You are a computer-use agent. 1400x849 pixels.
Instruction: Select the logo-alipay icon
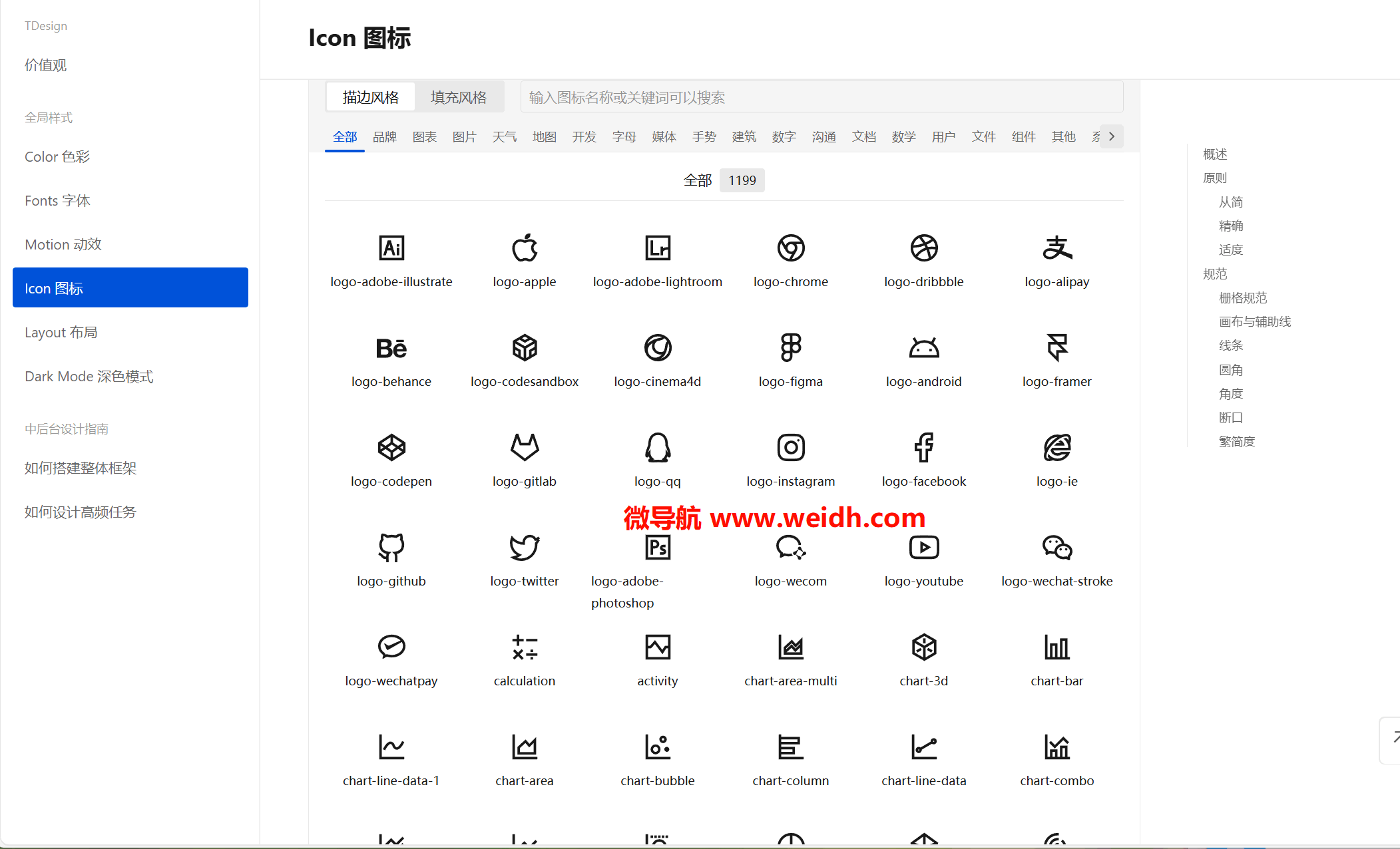click(1057, 248)
